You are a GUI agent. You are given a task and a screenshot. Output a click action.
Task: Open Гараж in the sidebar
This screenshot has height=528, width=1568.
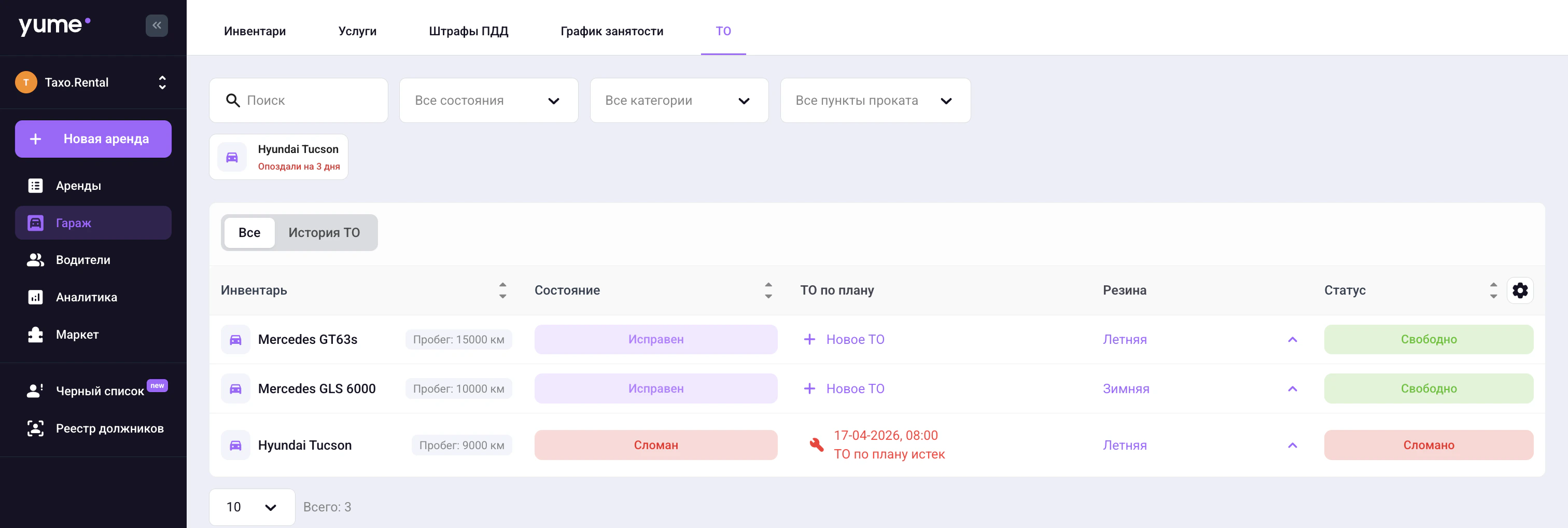[x=93, y=223]
